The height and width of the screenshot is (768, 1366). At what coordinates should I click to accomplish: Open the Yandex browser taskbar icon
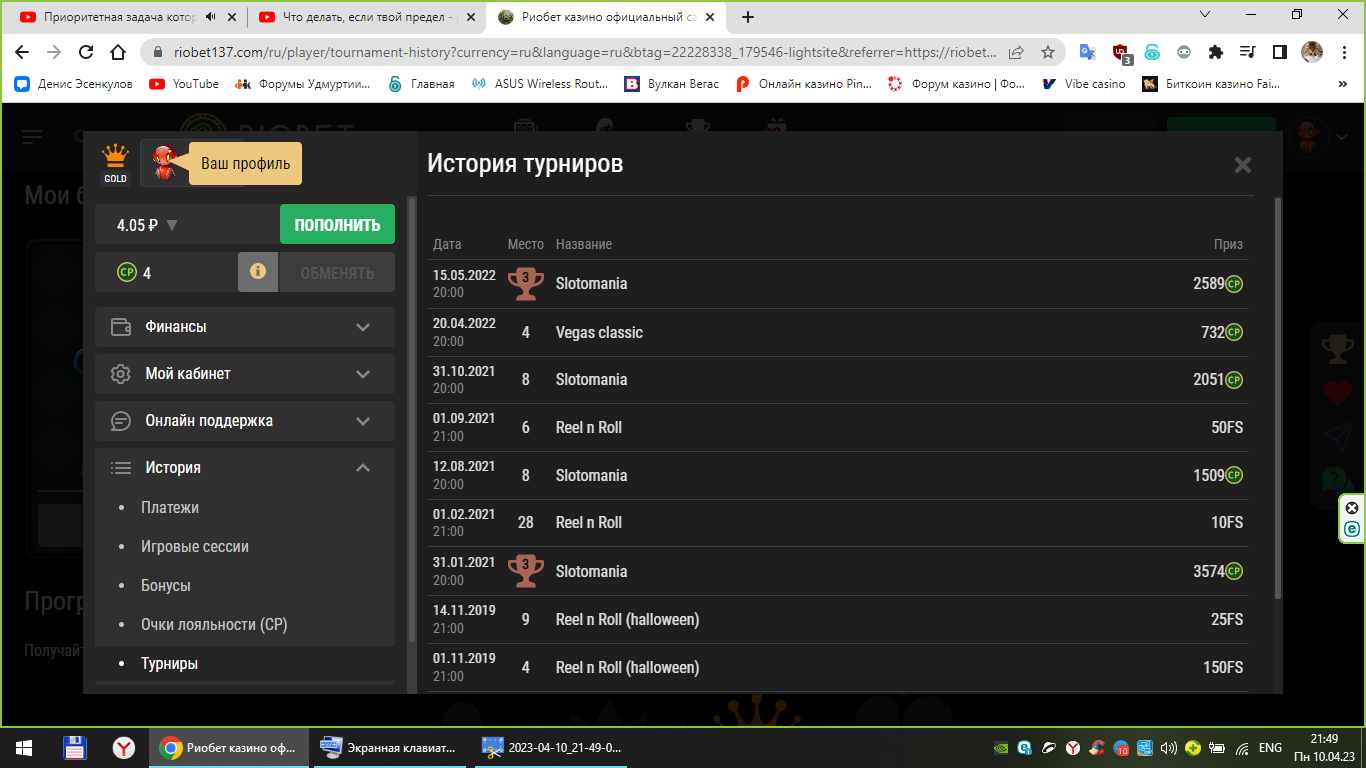tap(124, 747)
